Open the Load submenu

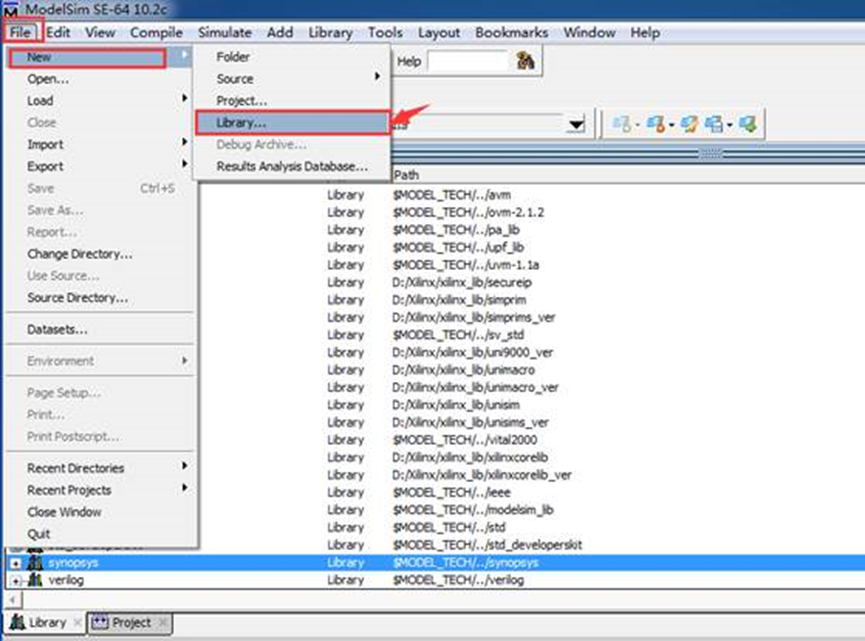[x=99, y=100]
